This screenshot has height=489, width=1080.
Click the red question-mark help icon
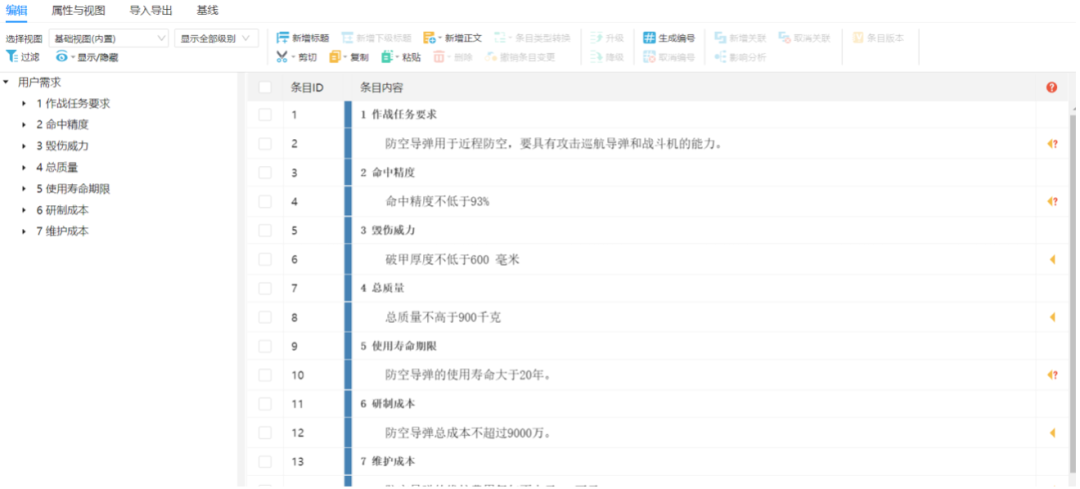click(1051, 87)
